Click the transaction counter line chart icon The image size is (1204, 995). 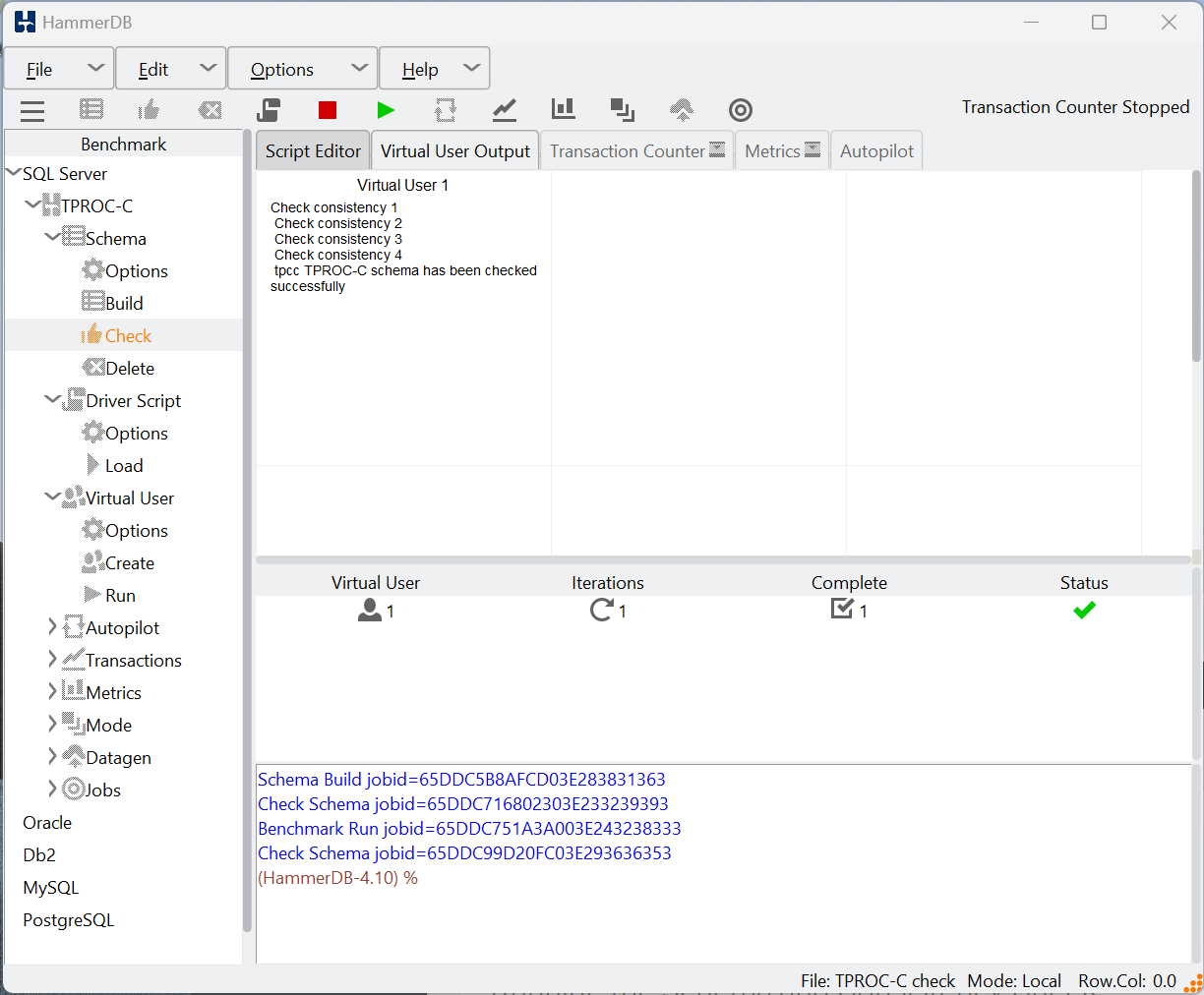pyautogui.click(x=505, y=110)
